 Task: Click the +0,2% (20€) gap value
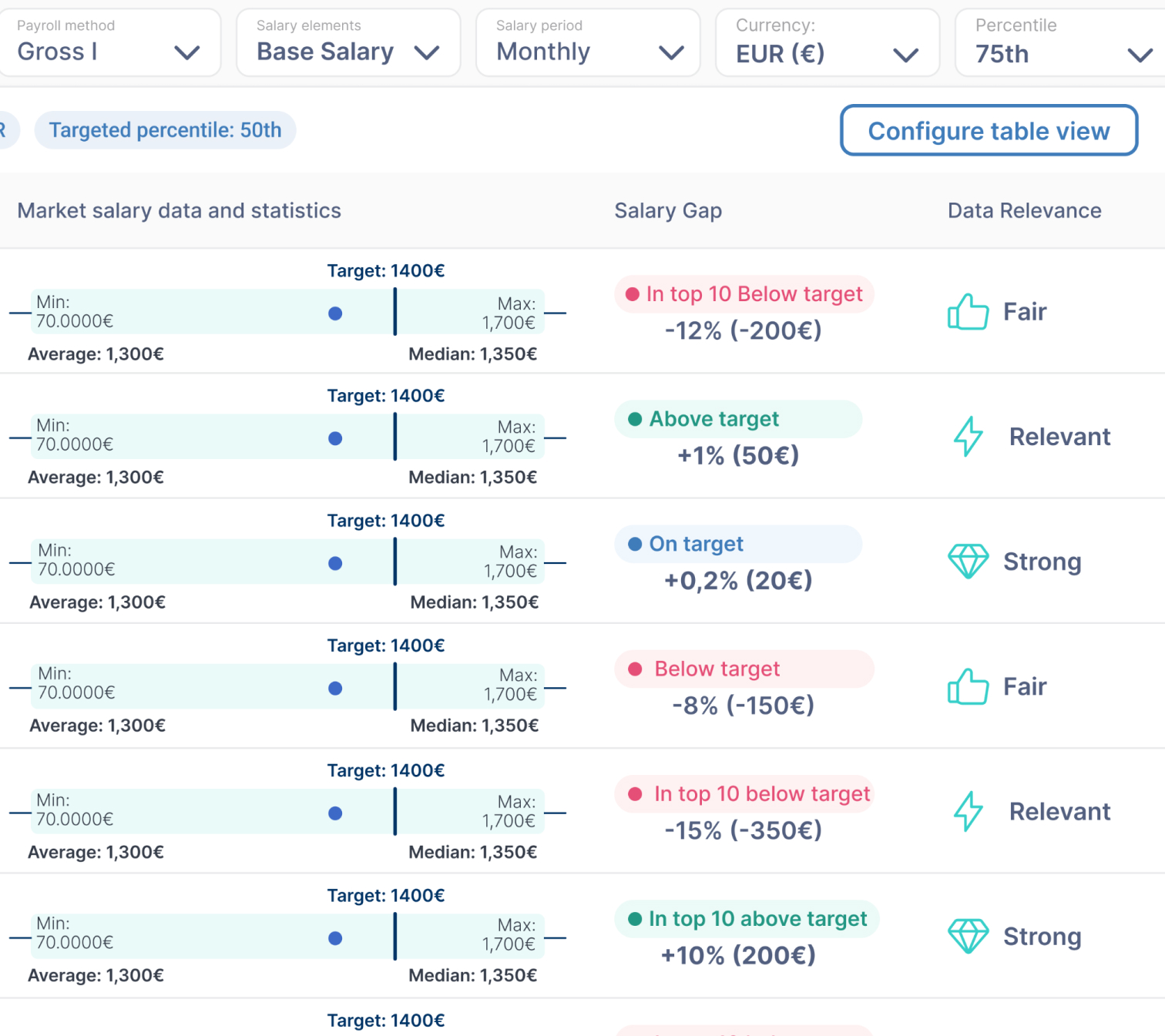point(738,580)
